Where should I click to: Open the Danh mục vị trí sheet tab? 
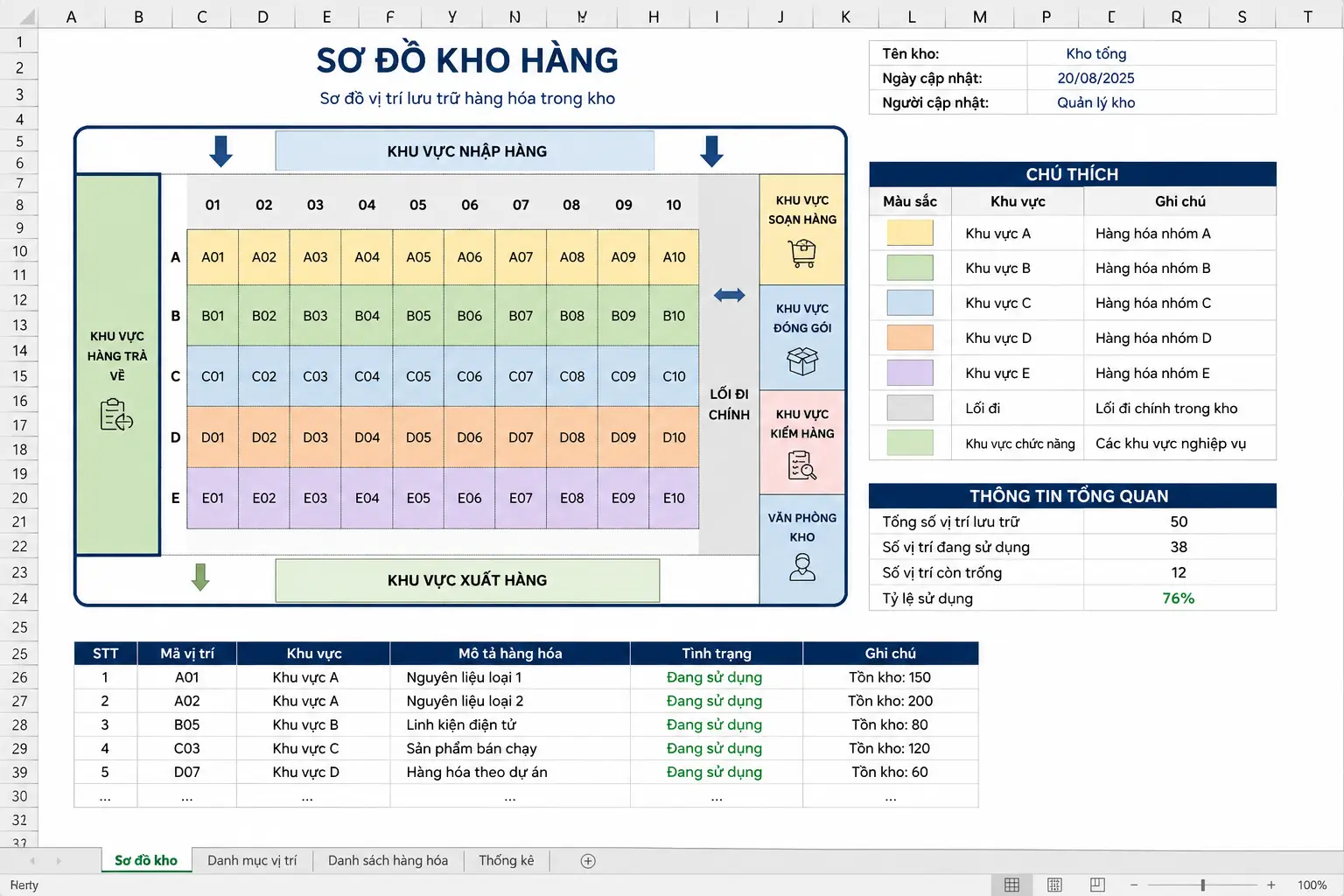tap(252, 861)
